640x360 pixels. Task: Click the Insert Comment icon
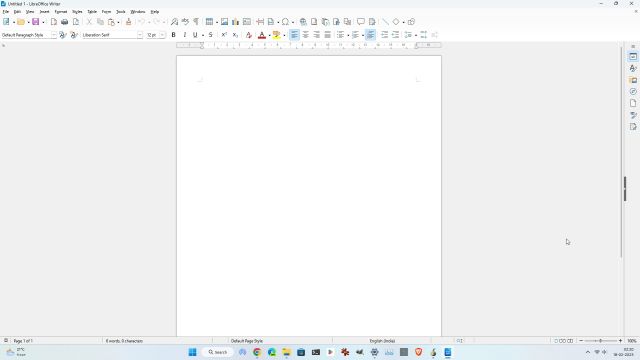click(x=361, y=22)
